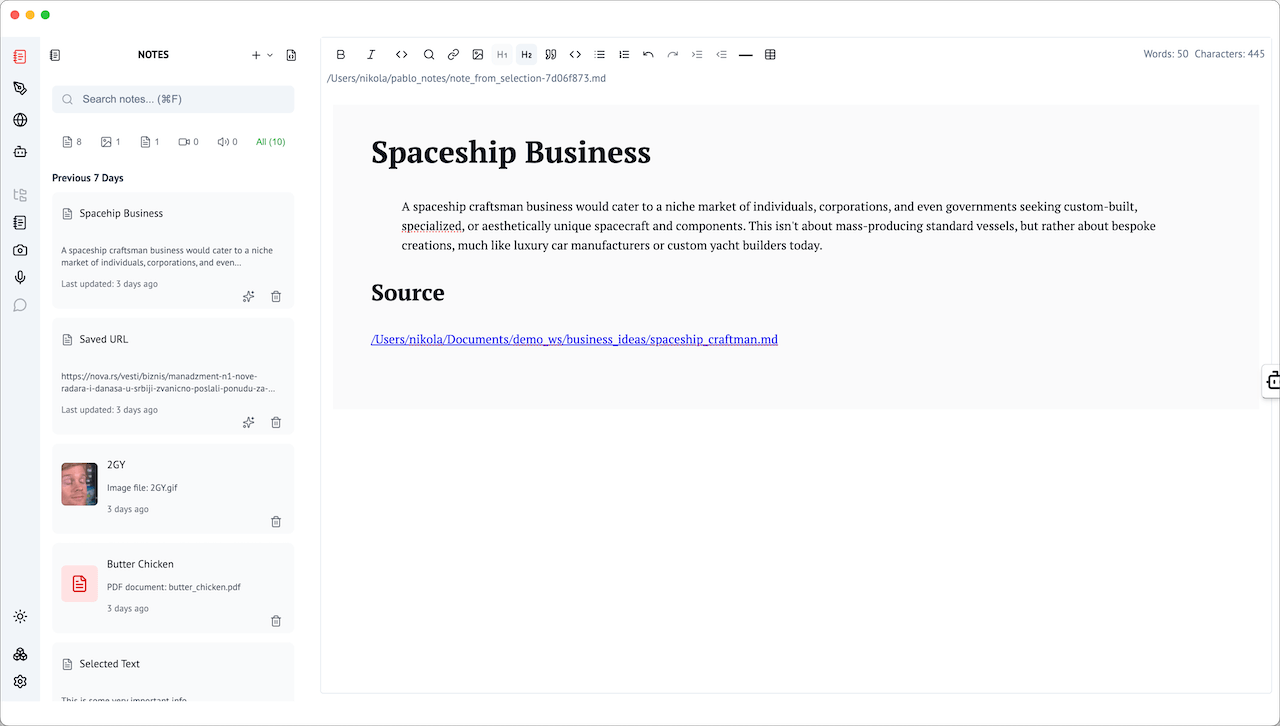Insert a link using the toolbar
Viewport: 1280px width, 726px height.
[x=453, y=55]
